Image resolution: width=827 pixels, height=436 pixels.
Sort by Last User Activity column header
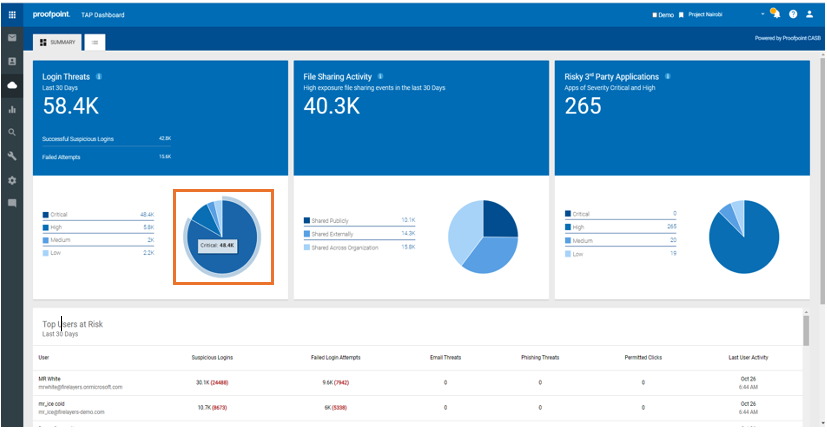point(748,357)
